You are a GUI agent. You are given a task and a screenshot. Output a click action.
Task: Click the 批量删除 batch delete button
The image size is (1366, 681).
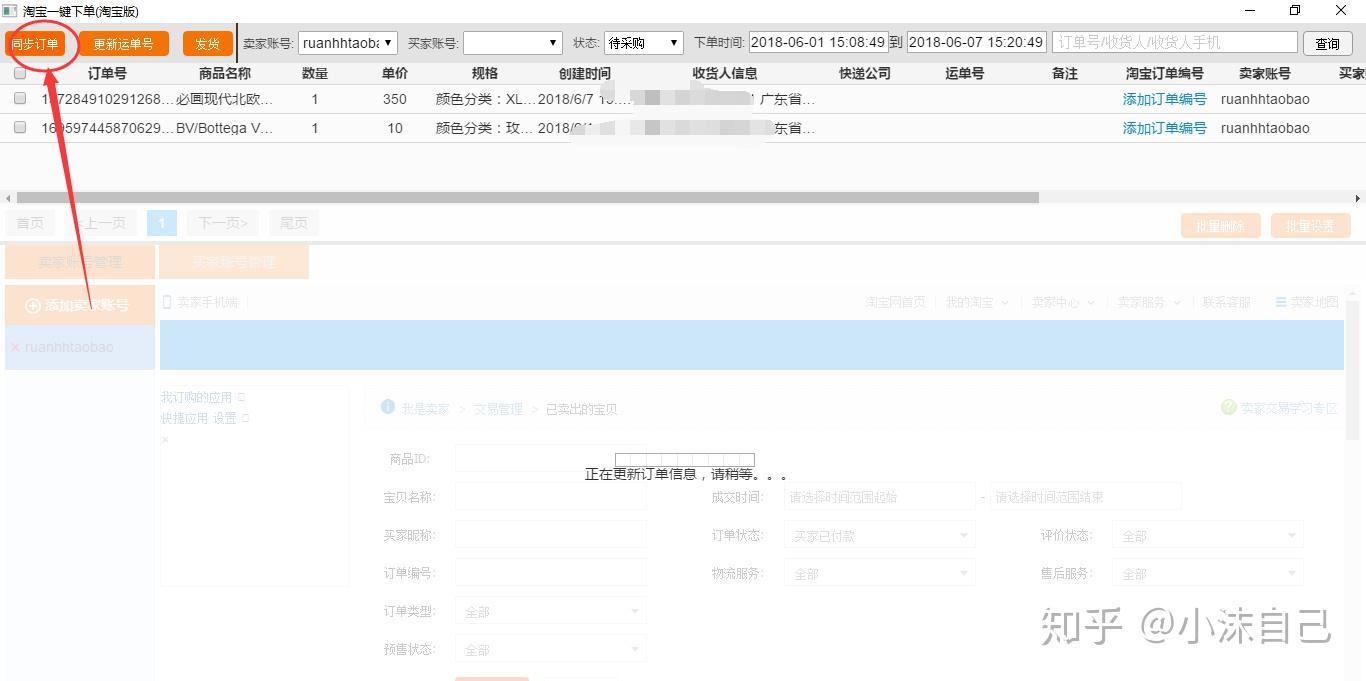pos(1220,226)
